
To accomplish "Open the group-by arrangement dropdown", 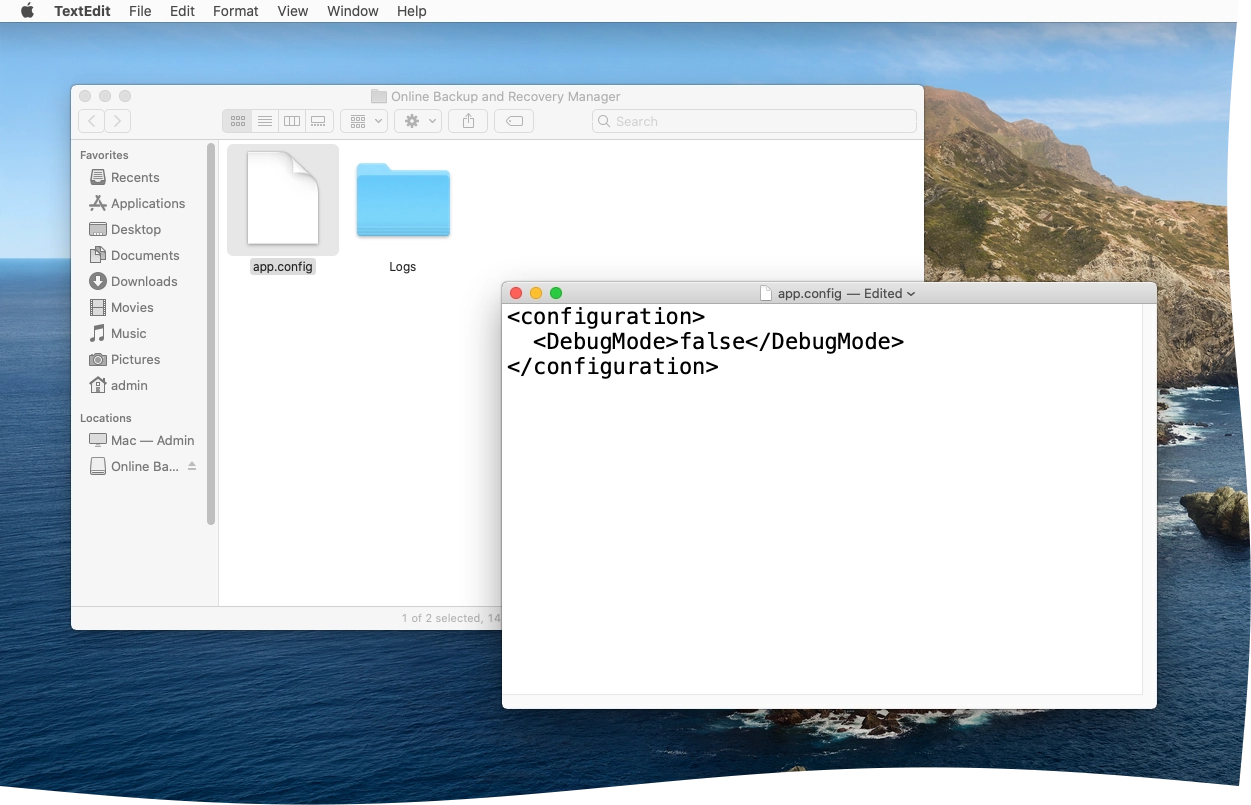I will (x=364, y=121).
